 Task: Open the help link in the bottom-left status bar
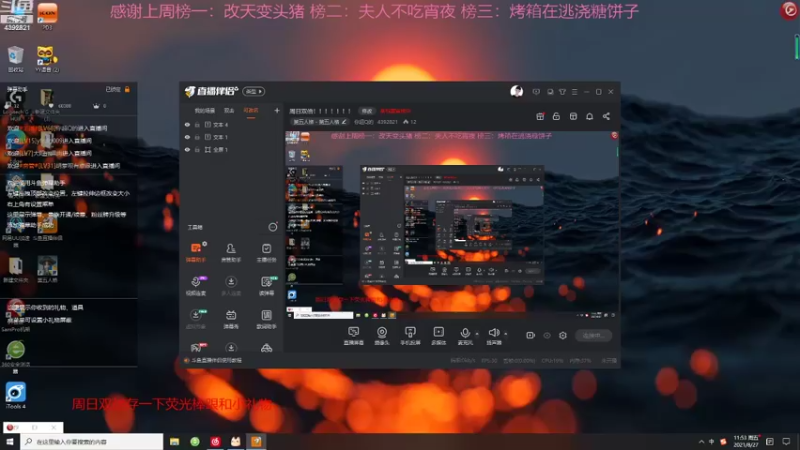coord(216,360)
